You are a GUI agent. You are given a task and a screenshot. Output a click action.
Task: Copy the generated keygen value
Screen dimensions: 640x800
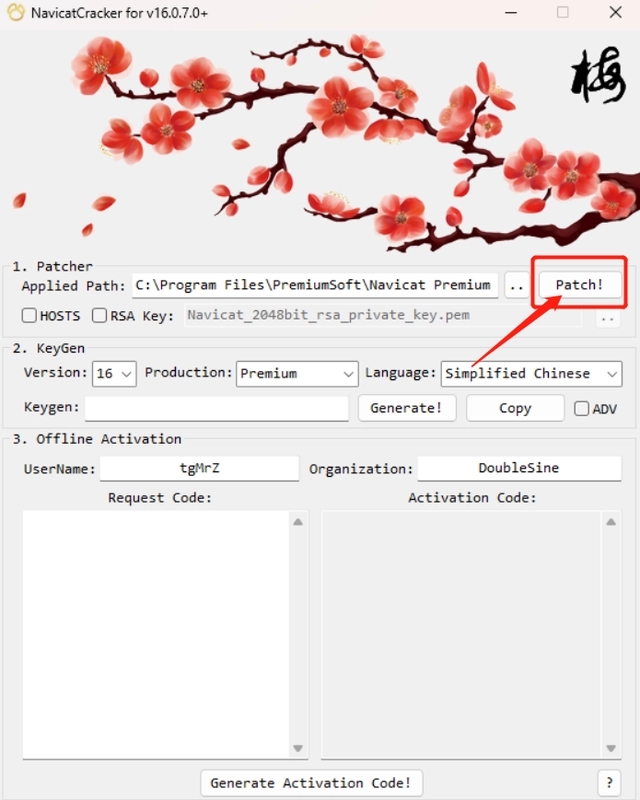pos(515,408)
